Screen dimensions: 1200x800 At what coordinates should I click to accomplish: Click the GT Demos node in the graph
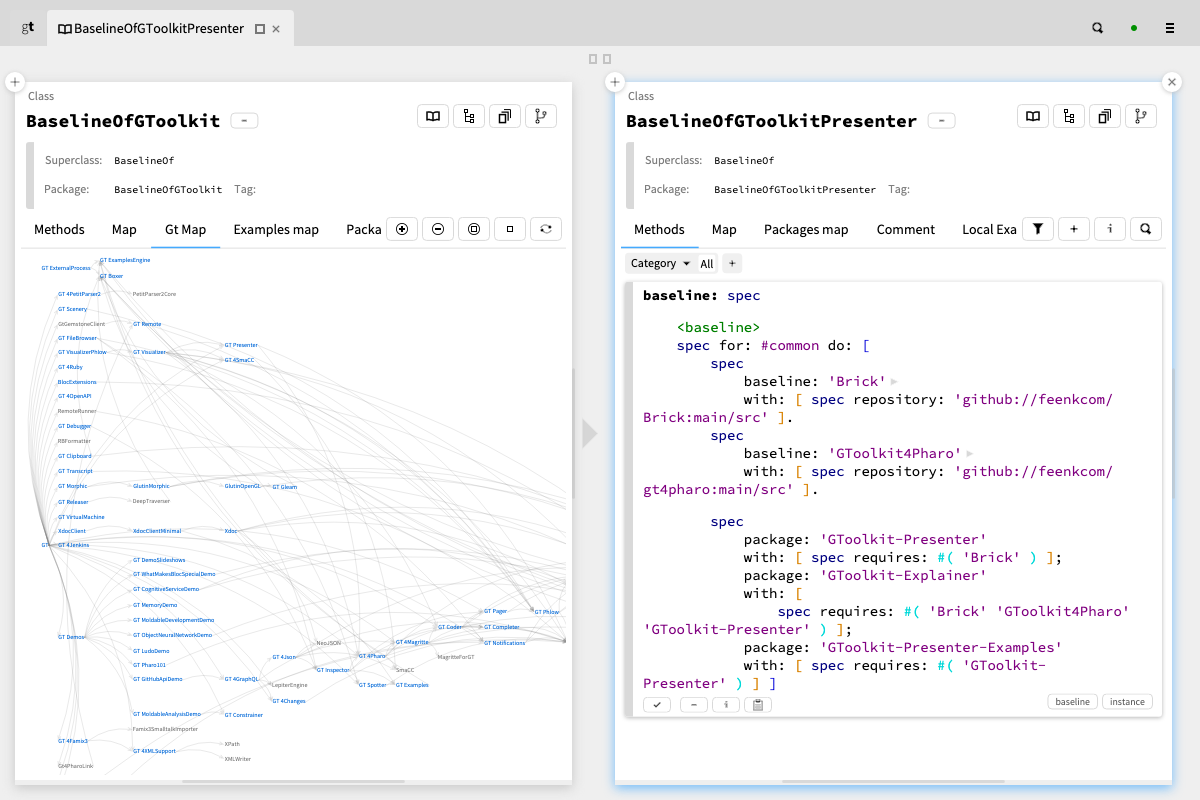coord(72,637)
